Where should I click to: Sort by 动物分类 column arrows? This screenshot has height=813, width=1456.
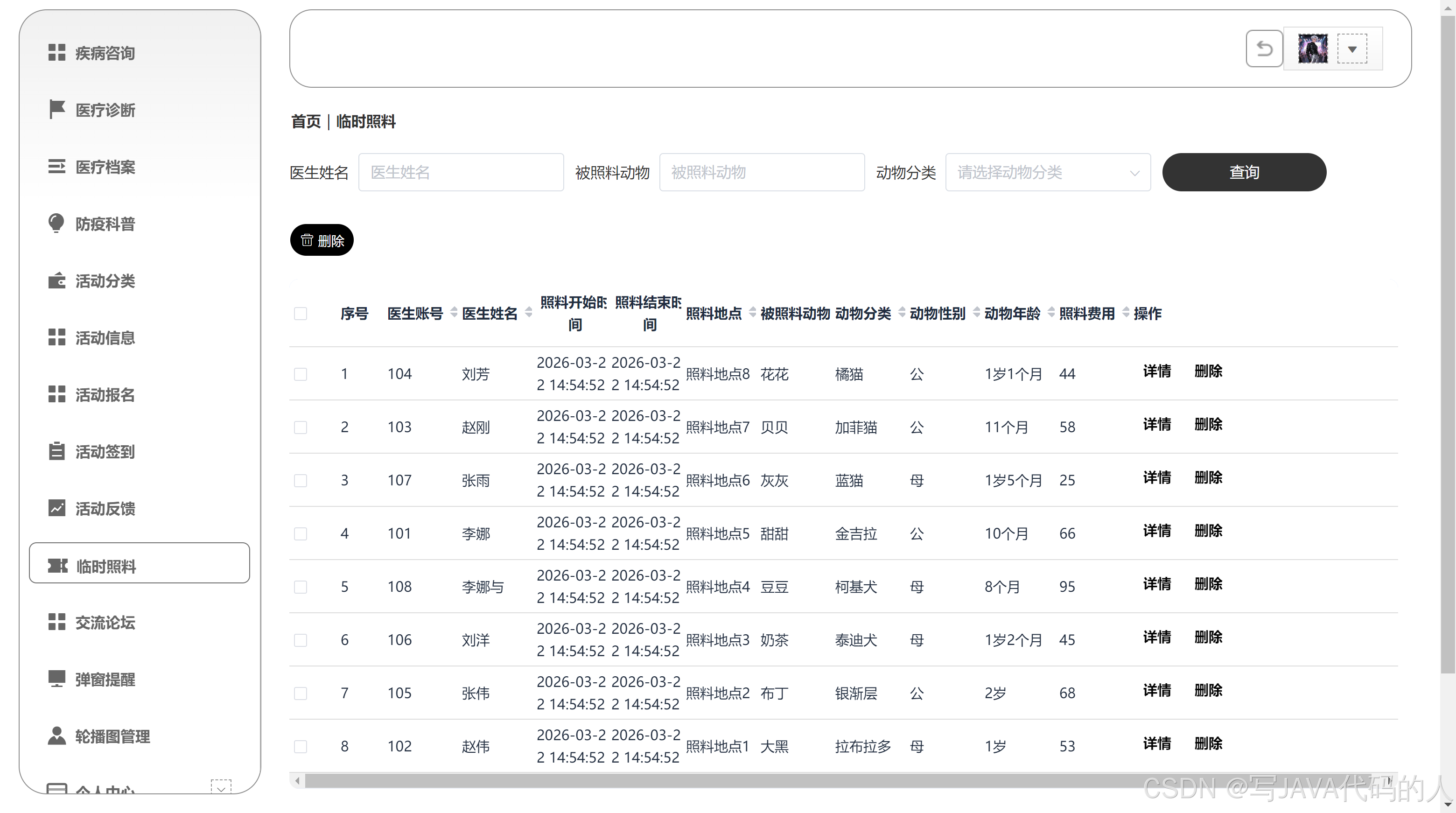(x=902, y=313)
